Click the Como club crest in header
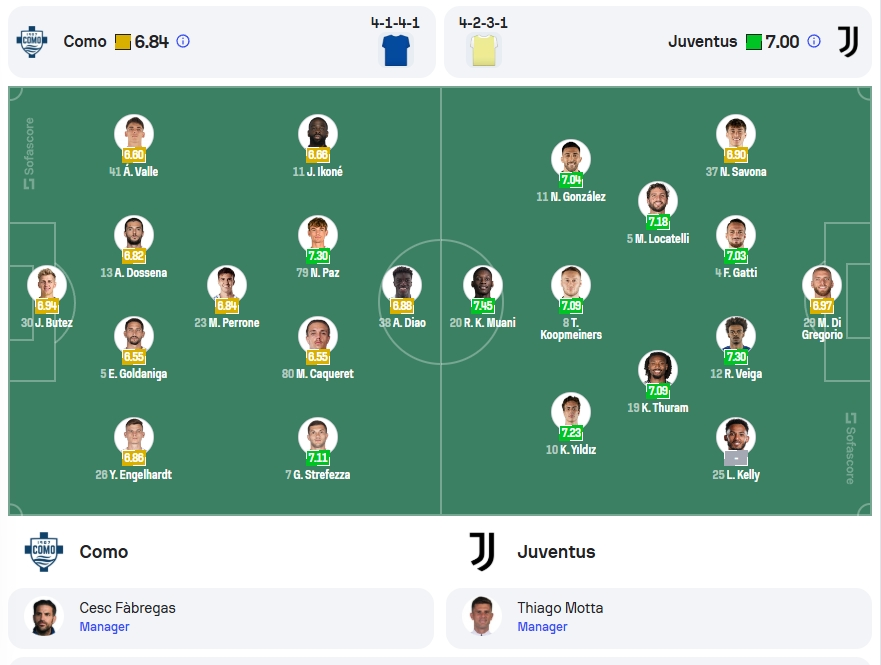The width and height of the screenshot is (881, 665). click(32, 42)
